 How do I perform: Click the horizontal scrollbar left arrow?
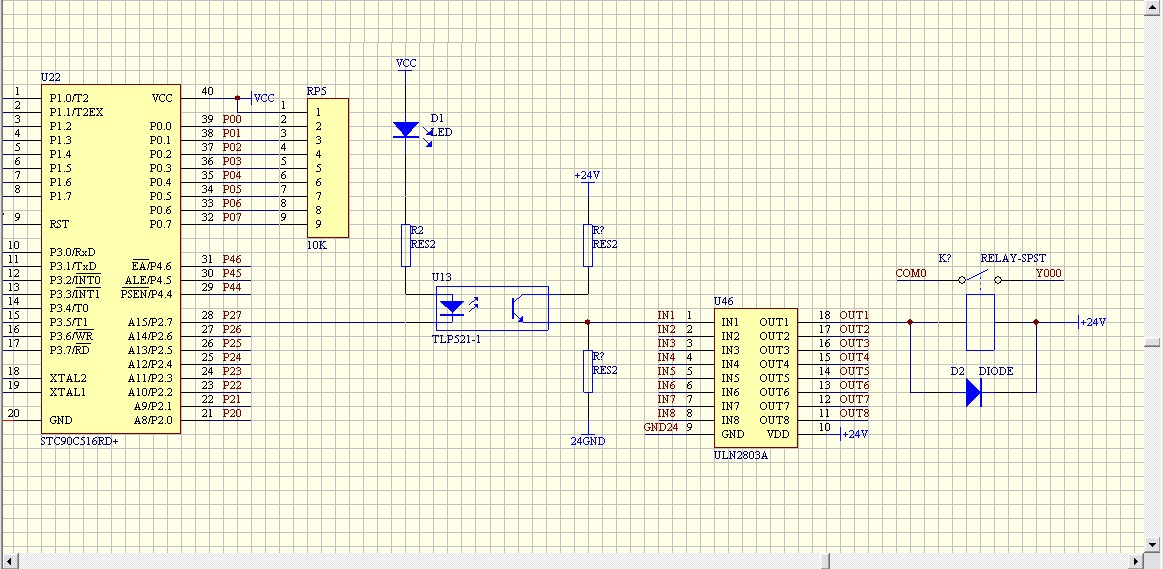tap(8, 560)
